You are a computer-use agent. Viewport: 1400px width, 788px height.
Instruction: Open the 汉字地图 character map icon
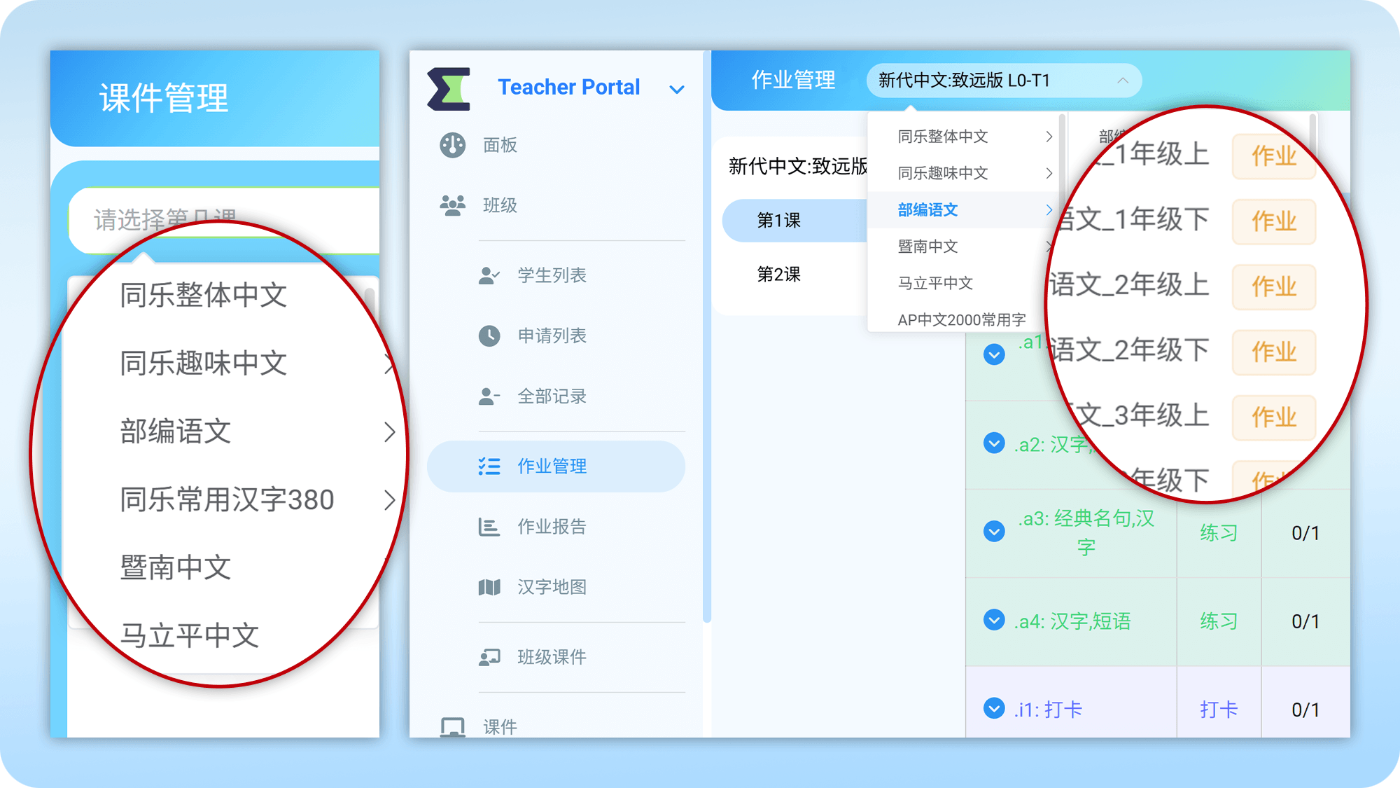[489, 586]
